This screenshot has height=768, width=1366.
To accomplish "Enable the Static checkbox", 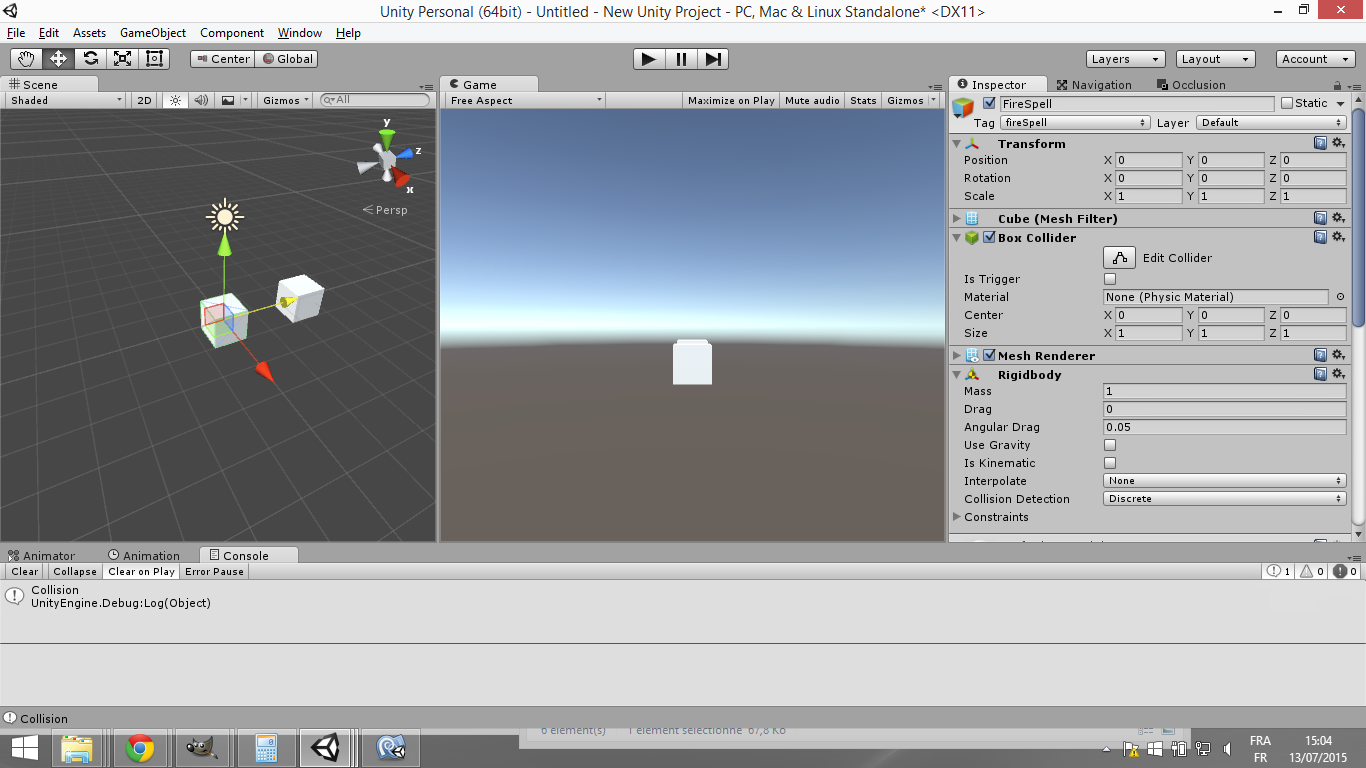I will (1287, 103).
